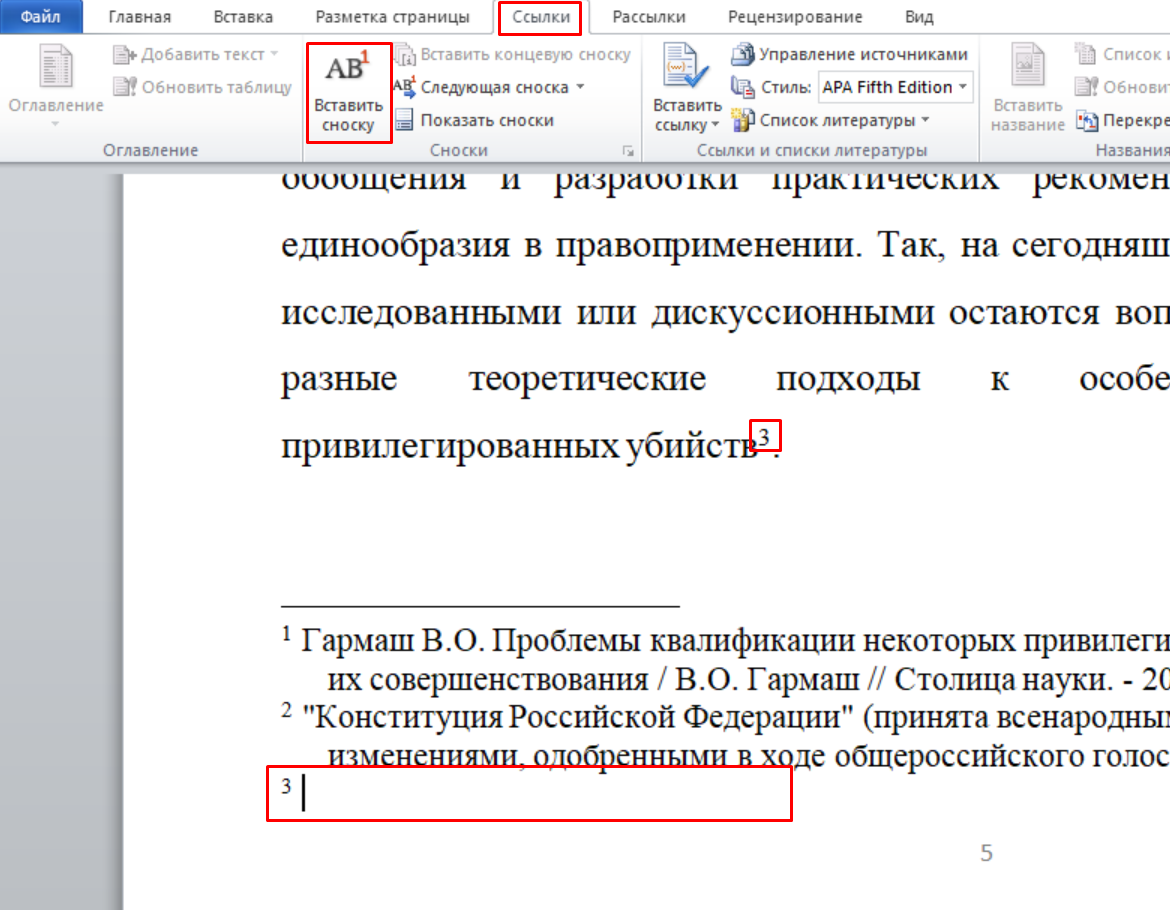Click footnote 2 Конституция Российской Федерации text
This screenshot has width=1170, height=910.
click(578, 718)
